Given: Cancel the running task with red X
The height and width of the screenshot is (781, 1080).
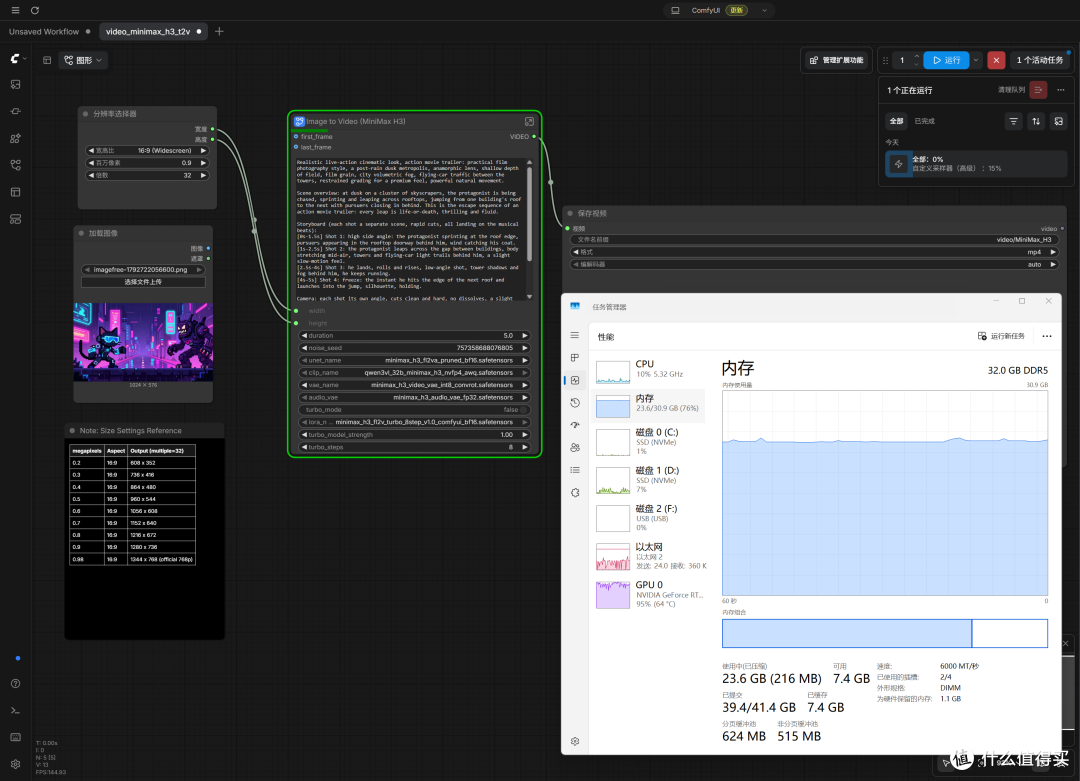Looking at the screenshot, I should [996, 60].
